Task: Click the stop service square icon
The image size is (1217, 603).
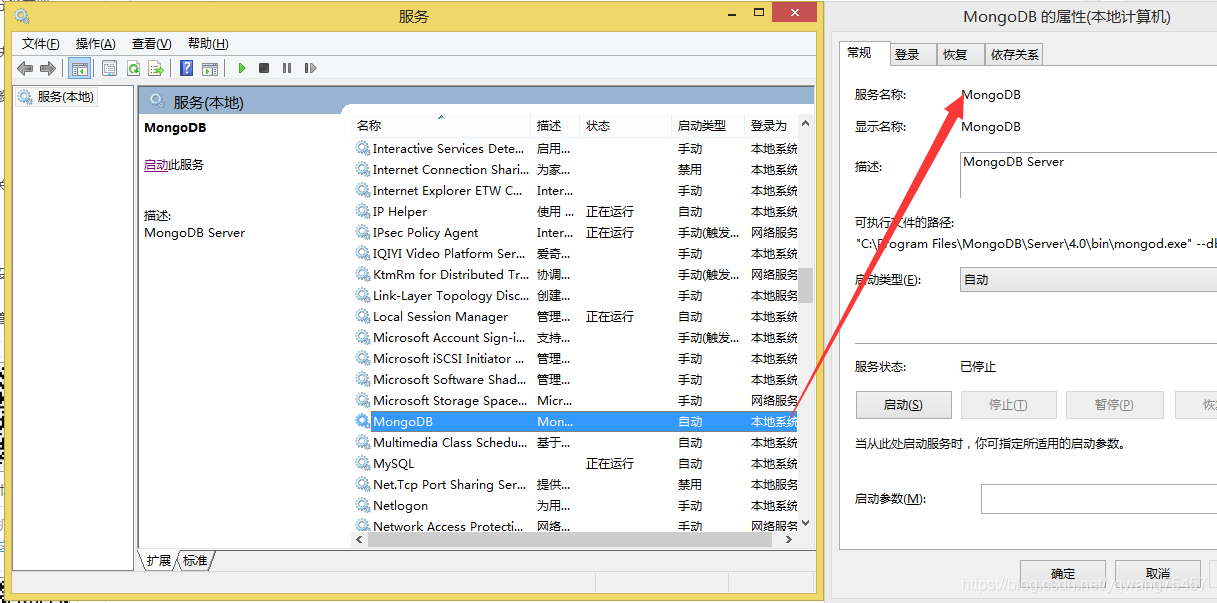Action: 264,68
